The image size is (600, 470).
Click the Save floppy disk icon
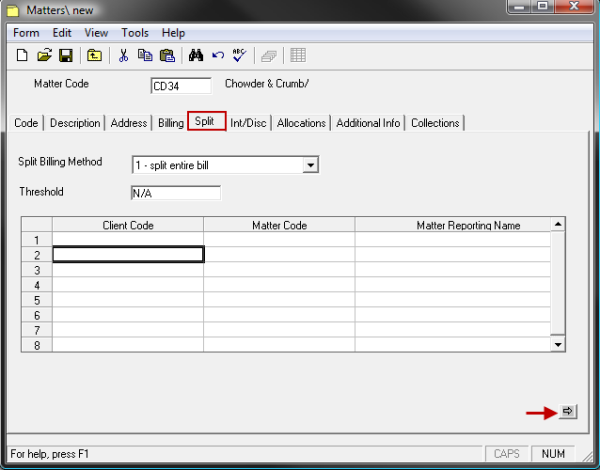point(65,55)
